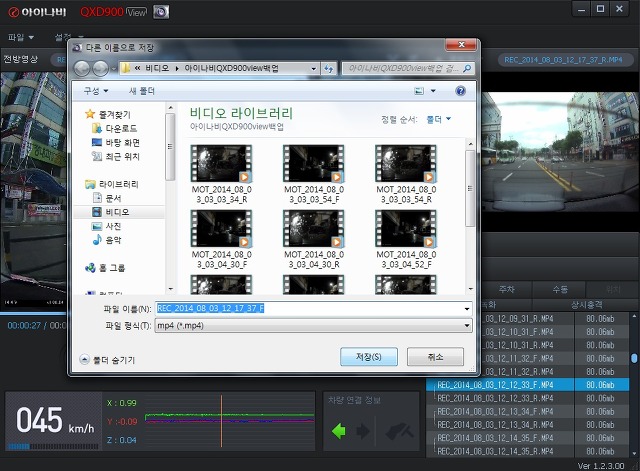
Task: Select video file MOT_2014_08_03_03_03_54_F
Action: [314, 174]
